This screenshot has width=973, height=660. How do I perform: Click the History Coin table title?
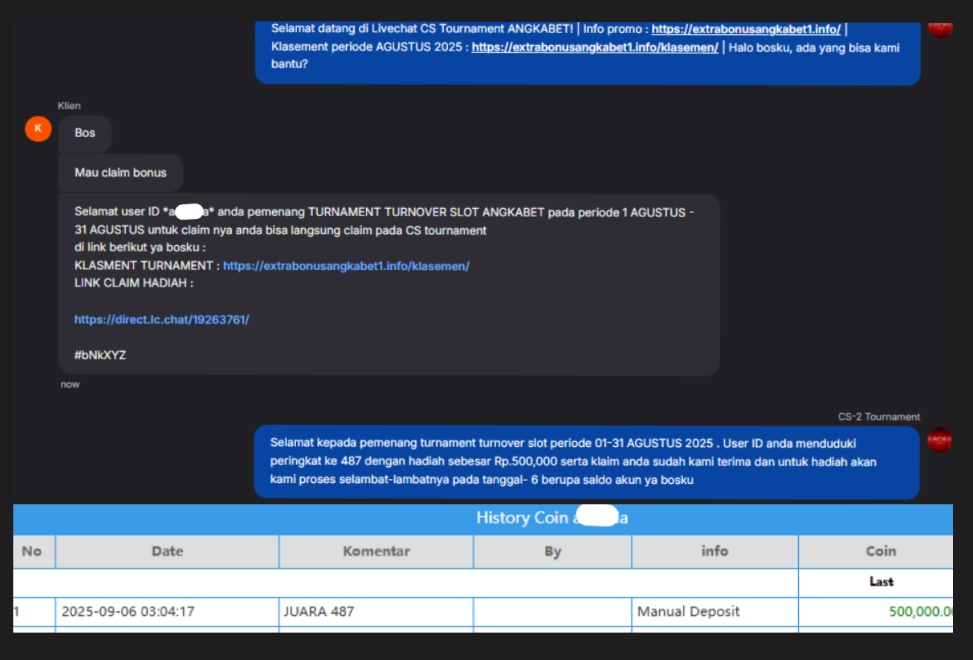tap(552, 518)
